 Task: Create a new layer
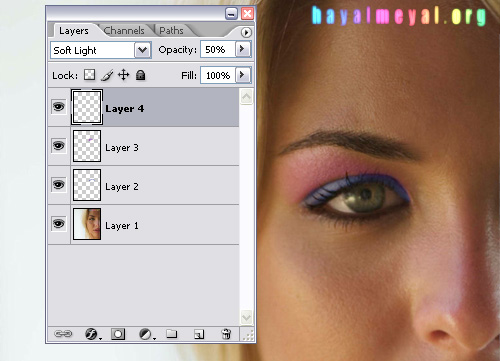tap(199, 334)
